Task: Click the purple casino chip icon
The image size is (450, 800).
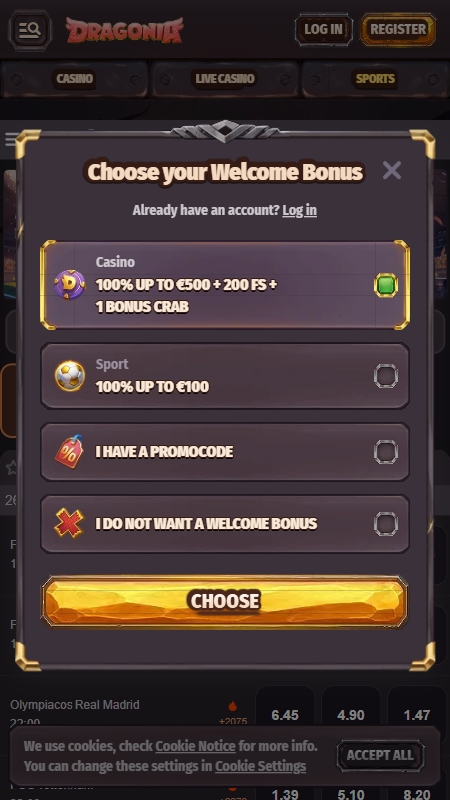Action: [x=70, y=285]
